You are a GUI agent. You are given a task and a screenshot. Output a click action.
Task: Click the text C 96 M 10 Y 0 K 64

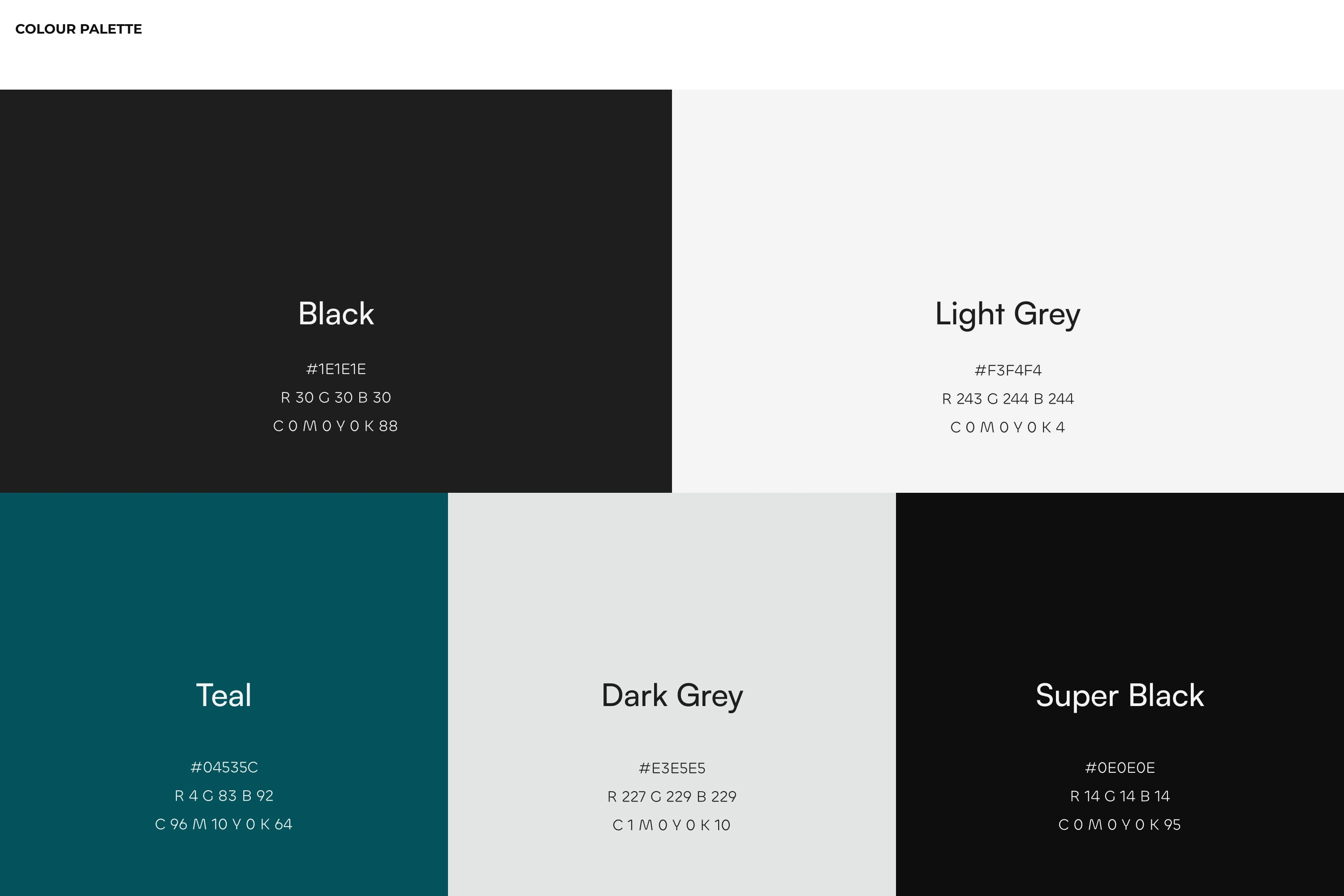(x=224, y=825)
